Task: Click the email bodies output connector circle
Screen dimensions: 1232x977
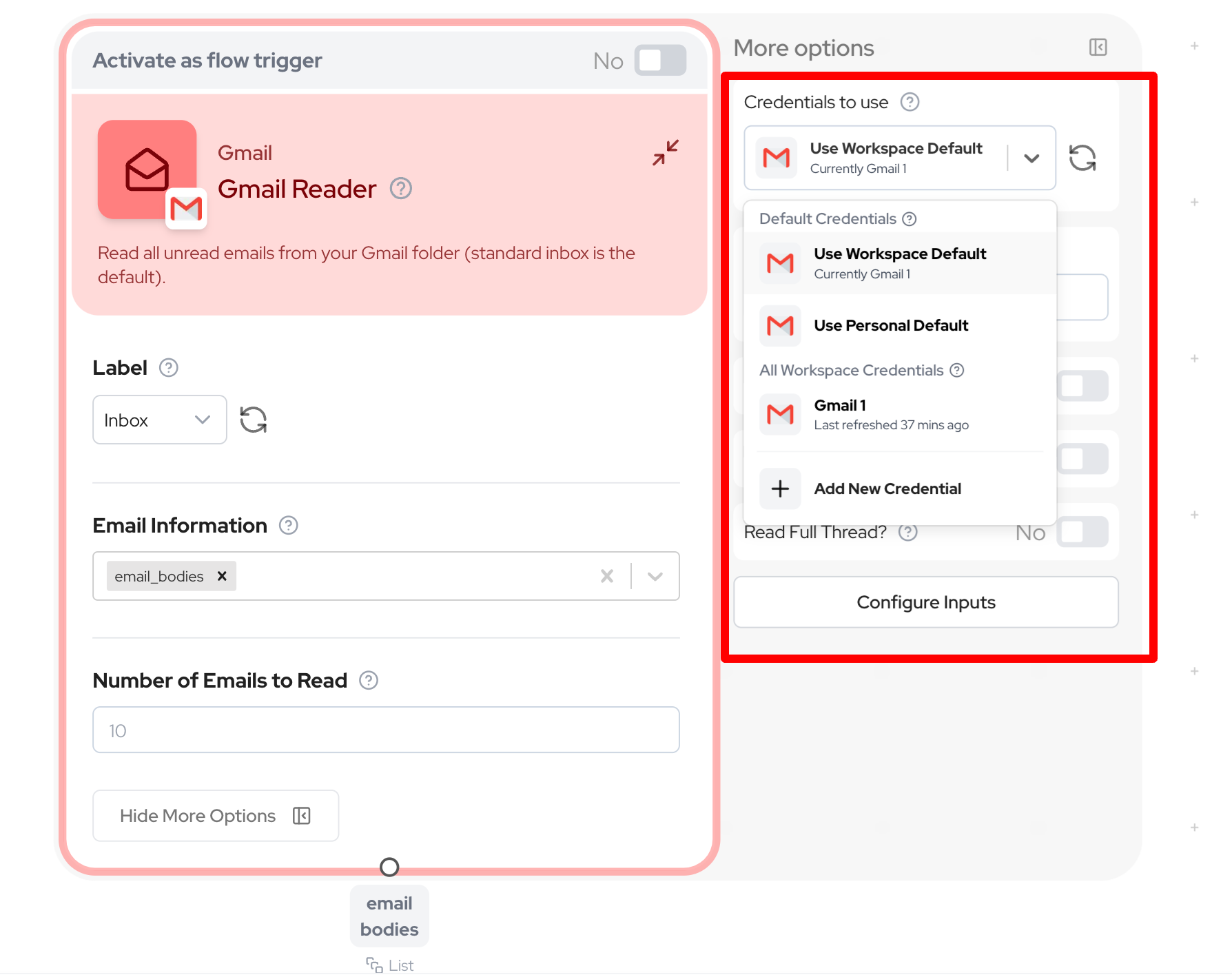Action: click(x=390, y=867)
